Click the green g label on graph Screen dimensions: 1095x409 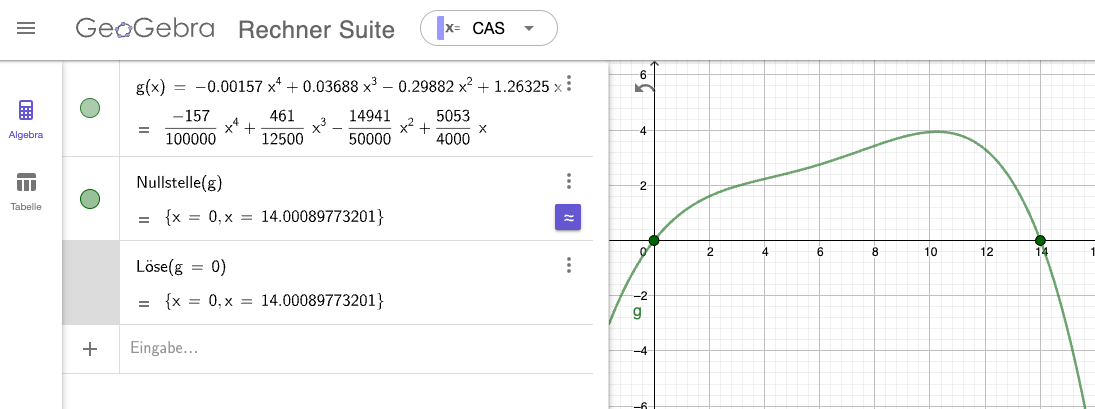(x=637, y=311)
